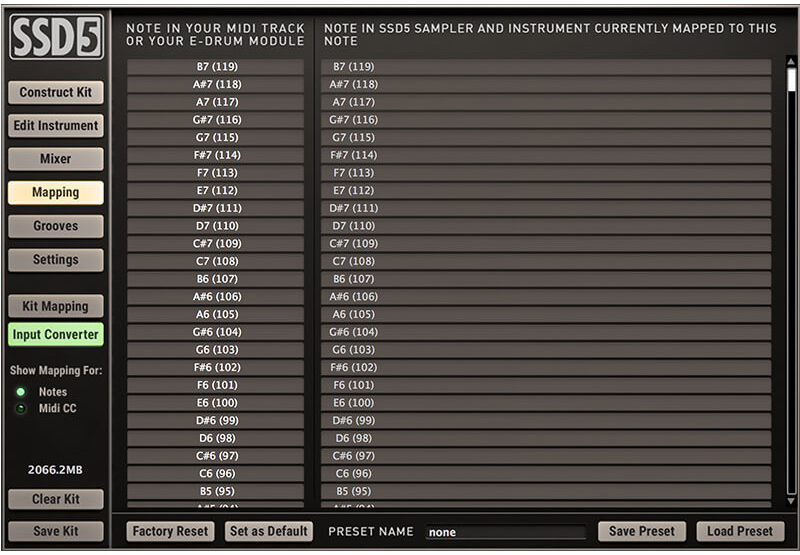Click Load Preset
This screenshot has height=555, width=800.
click(740, 531)
